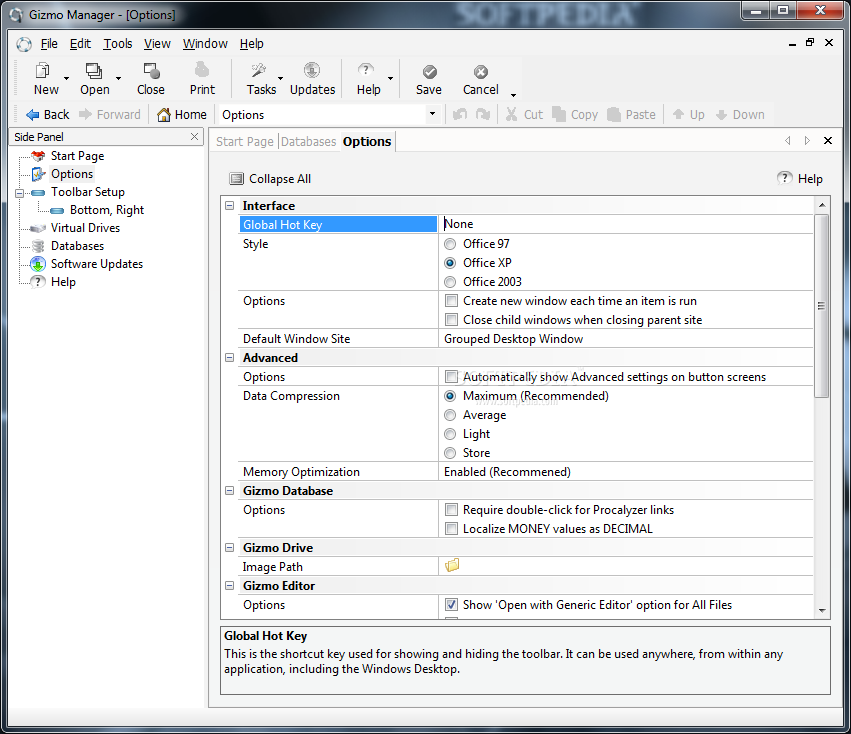Open the address bar Options dropdown
The width and height of the screenshot is (851, 734).
[432, 114]
